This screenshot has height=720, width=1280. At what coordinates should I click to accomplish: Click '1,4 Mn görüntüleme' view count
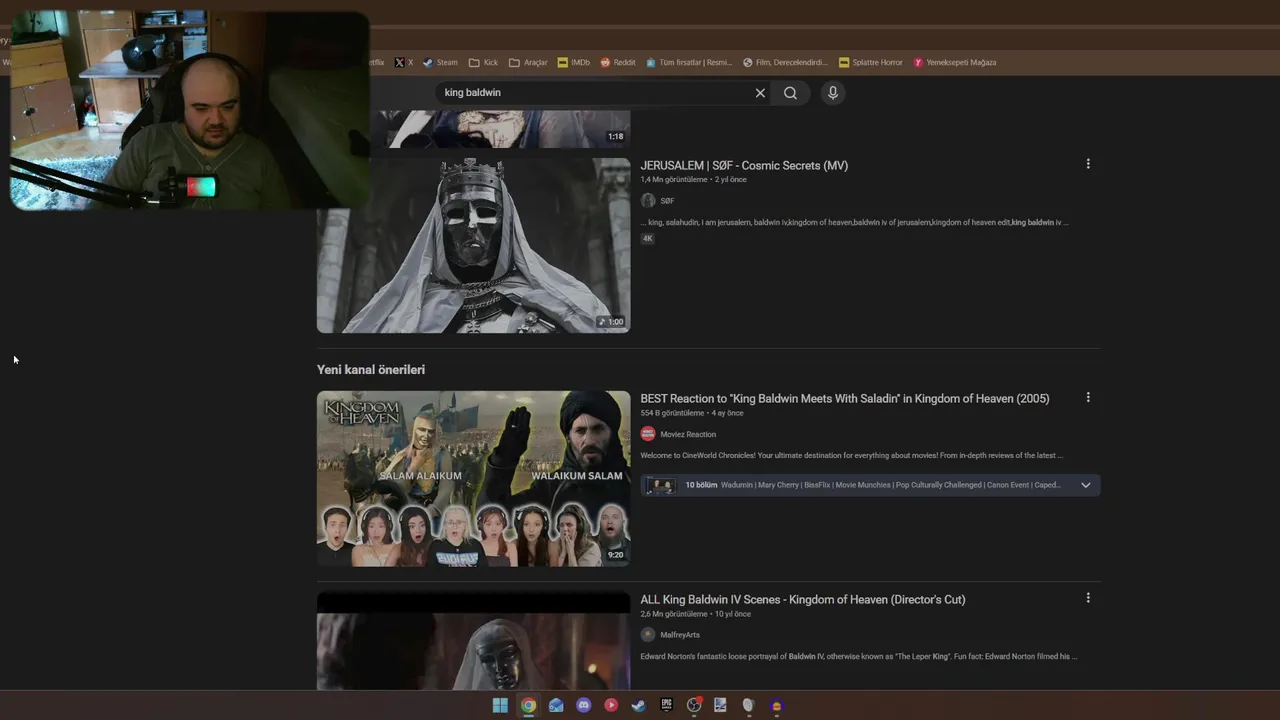click(x=674, y=180)
